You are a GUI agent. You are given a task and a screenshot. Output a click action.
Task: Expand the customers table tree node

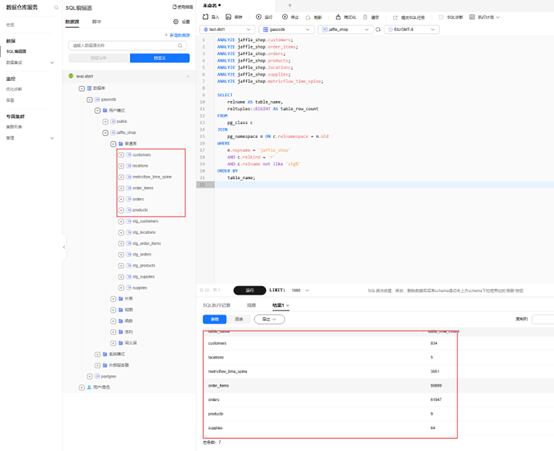pos(121,155)
